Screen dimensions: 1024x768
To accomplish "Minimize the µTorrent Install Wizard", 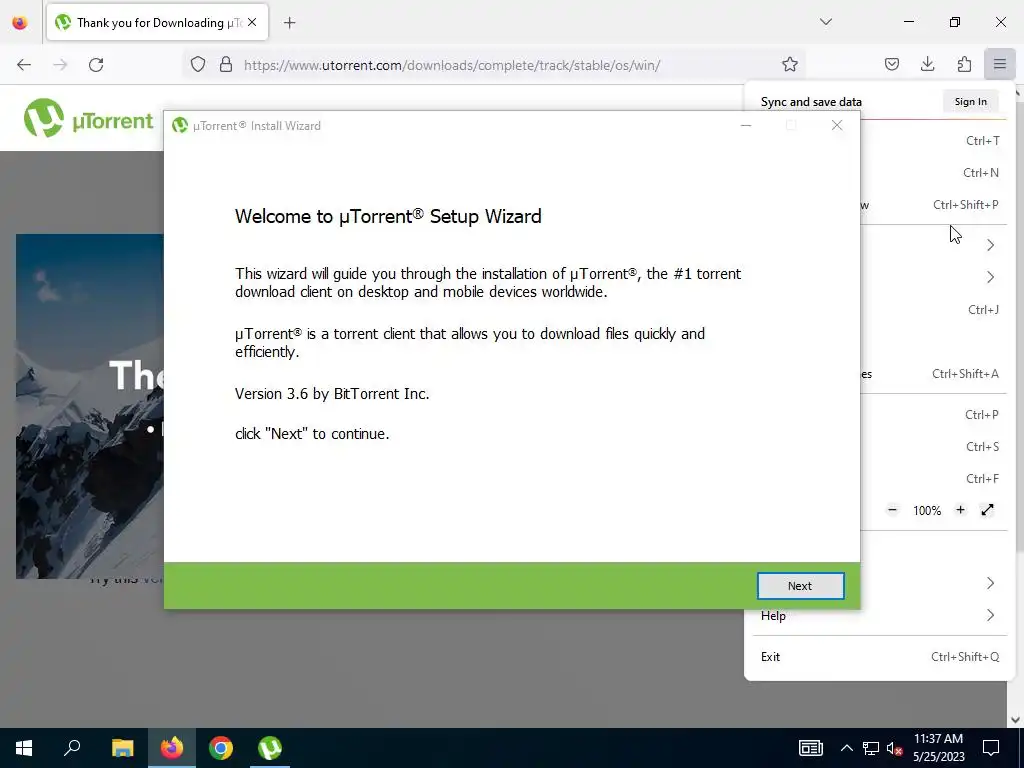I will (746, 125).
